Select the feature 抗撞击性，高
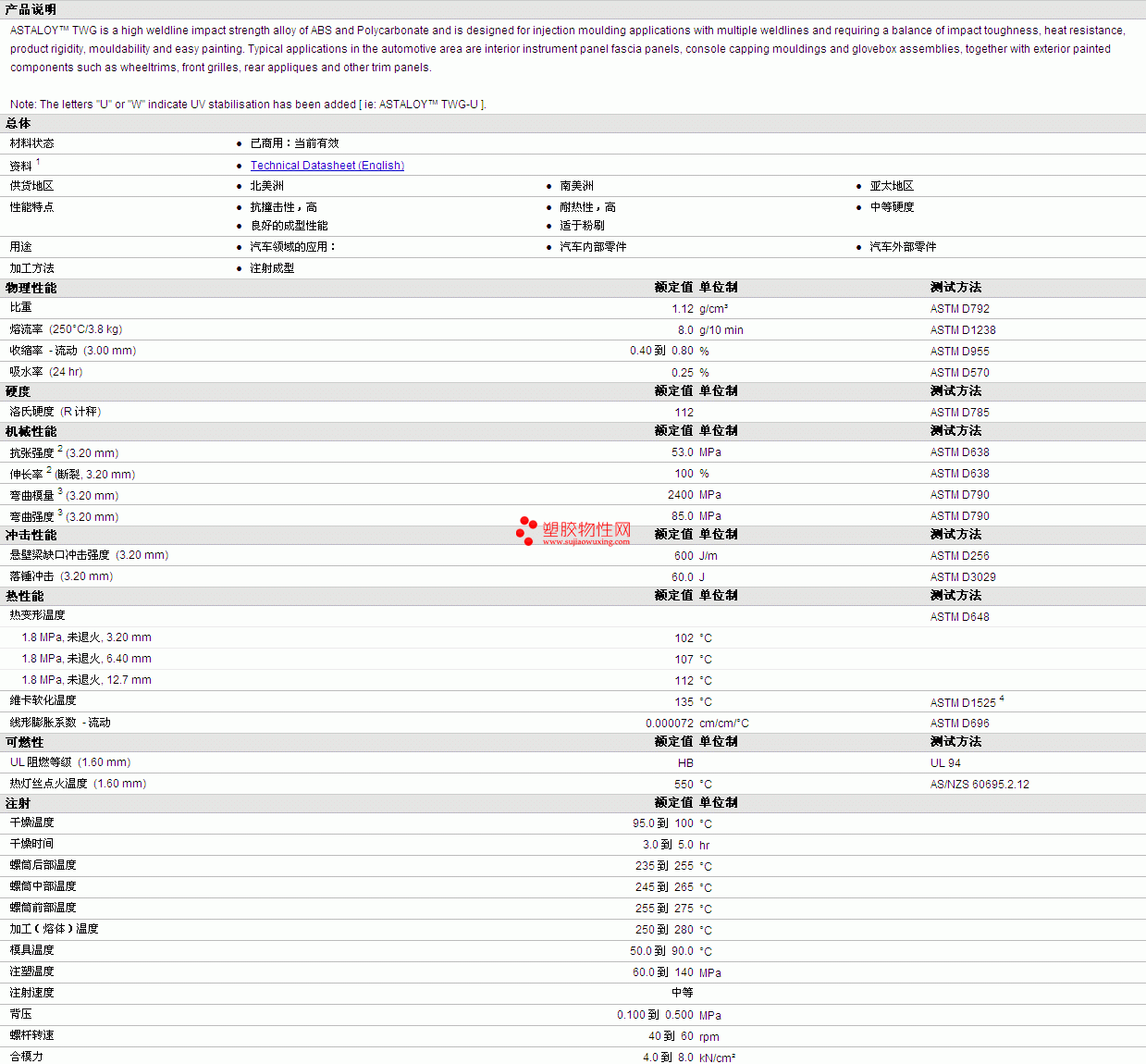This screenshot has height=1064, width=1146. [x=283, y=207]
